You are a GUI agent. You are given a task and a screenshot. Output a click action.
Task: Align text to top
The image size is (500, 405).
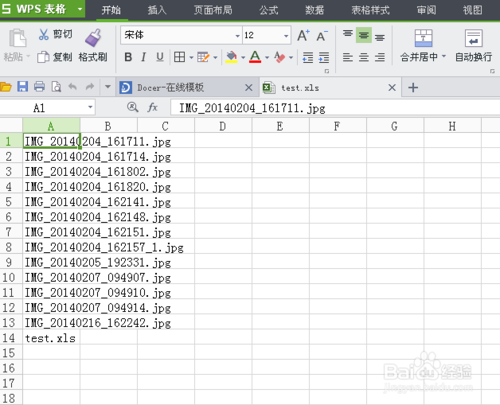pos(348,35)
